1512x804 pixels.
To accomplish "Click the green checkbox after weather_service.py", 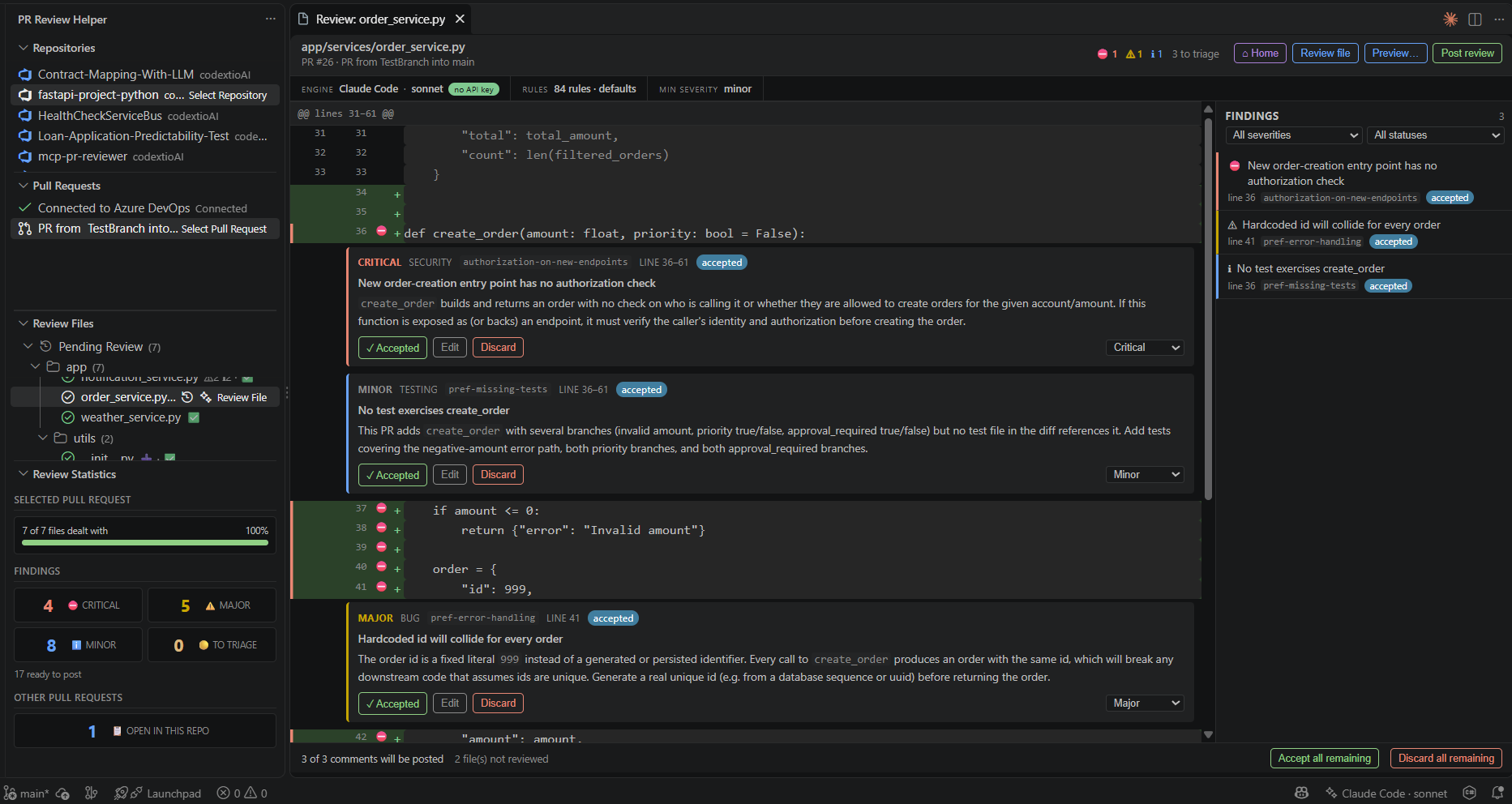I will (194, 417).
